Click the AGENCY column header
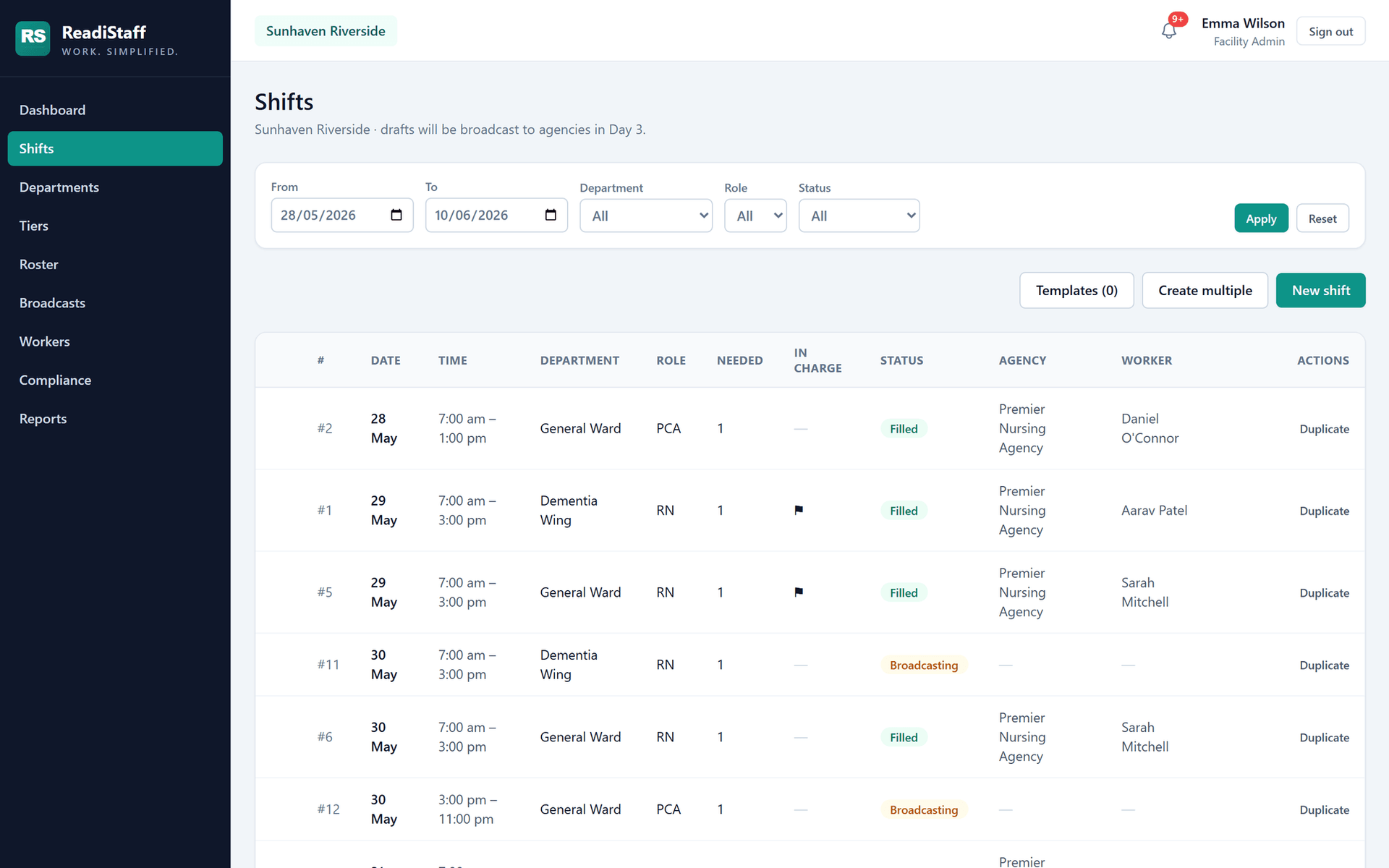Image resolution: width=1389 pixels, height=868 pixels. [x=1022, y=360]
